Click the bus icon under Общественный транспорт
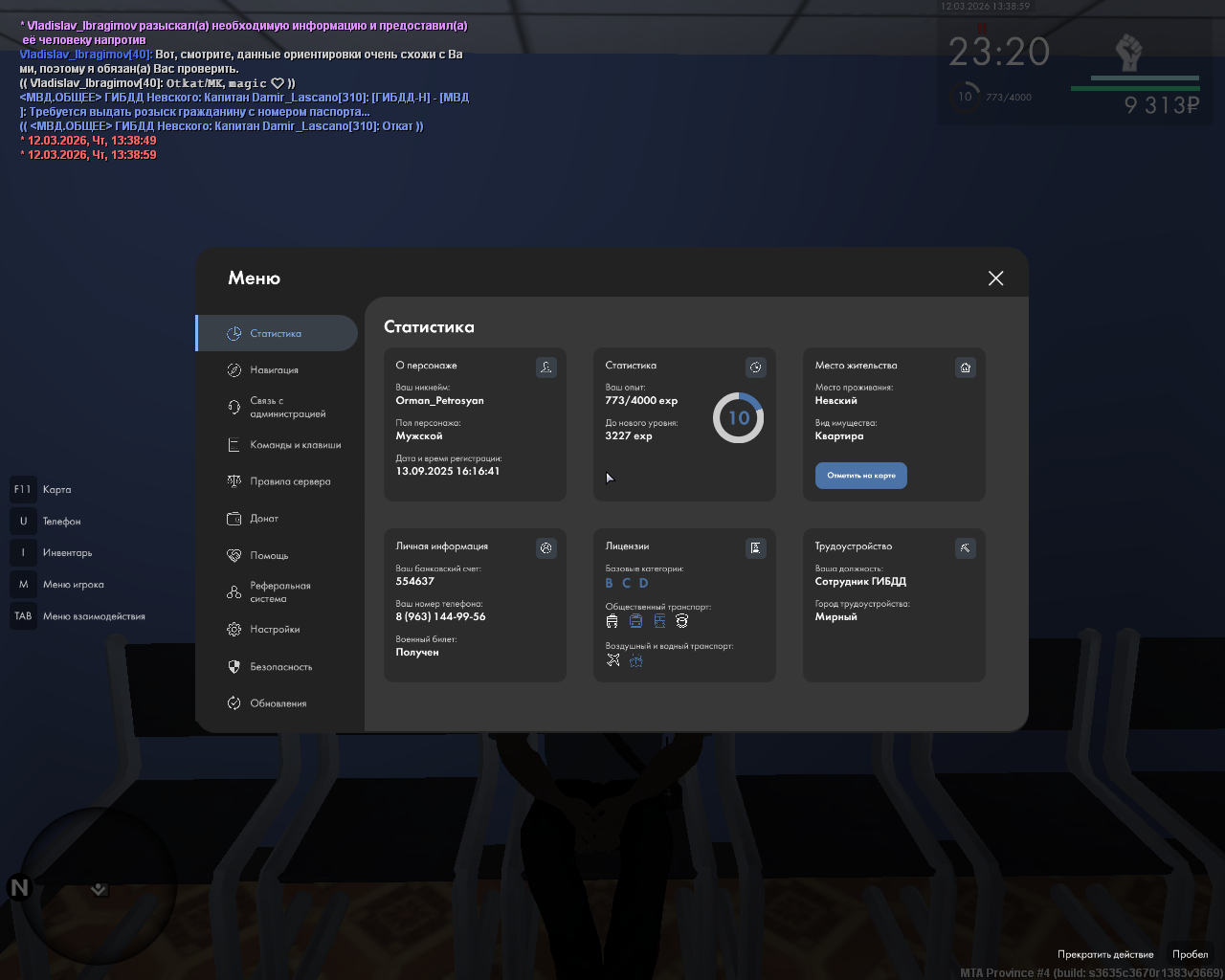This screenshot has width=1225, height=980. tap(612, 621)
